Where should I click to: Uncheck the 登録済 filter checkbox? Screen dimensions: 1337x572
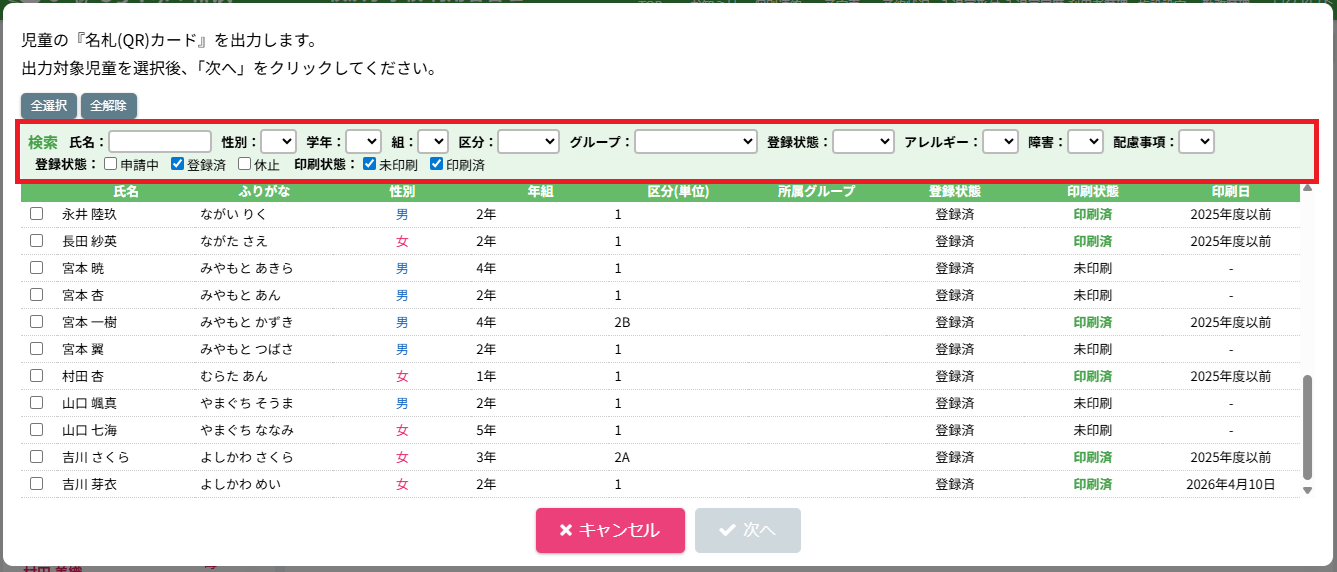click(177, 164)
